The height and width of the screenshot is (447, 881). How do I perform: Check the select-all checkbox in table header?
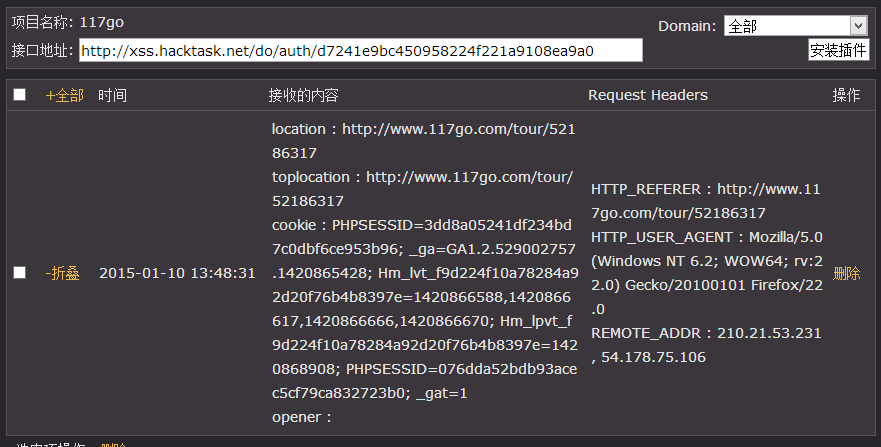pos(20,94)
